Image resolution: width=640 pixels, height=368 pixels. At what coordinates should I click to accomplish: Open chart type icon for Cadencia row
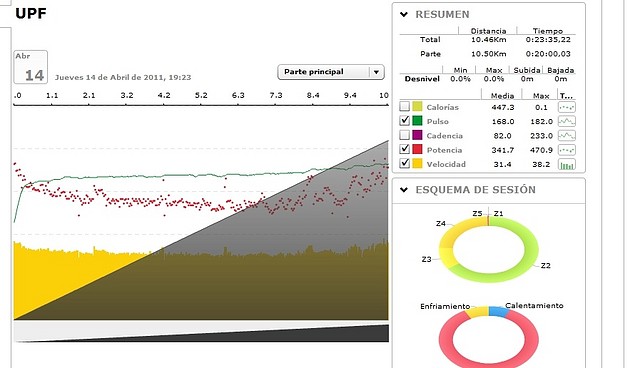point(567,135)
